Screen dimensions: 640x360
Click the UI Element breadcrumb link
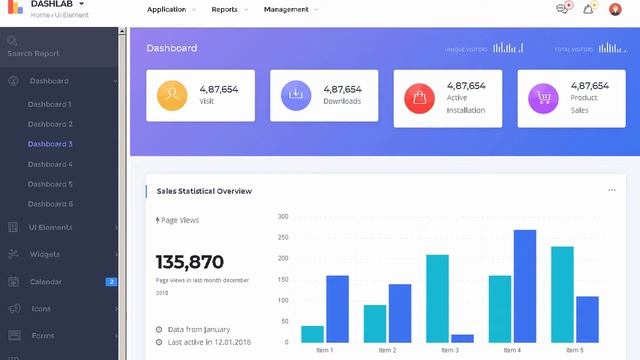(72, 15)
